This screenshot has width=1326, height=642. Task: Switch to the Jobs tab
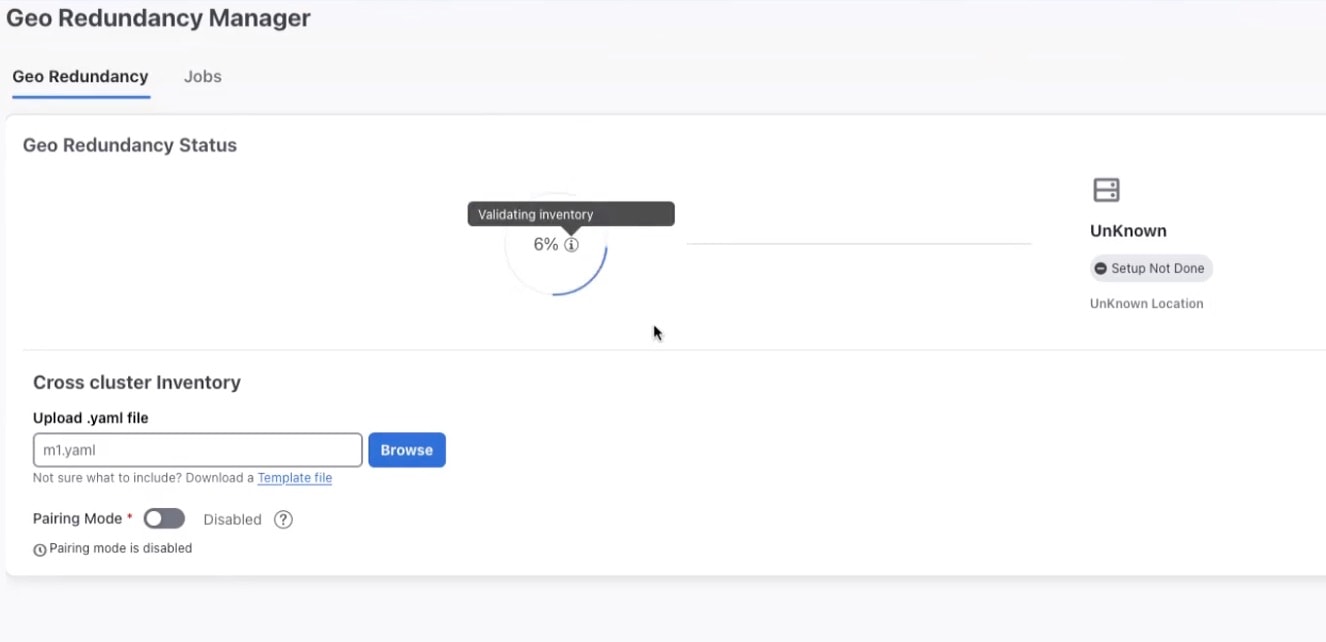[202, 77]
